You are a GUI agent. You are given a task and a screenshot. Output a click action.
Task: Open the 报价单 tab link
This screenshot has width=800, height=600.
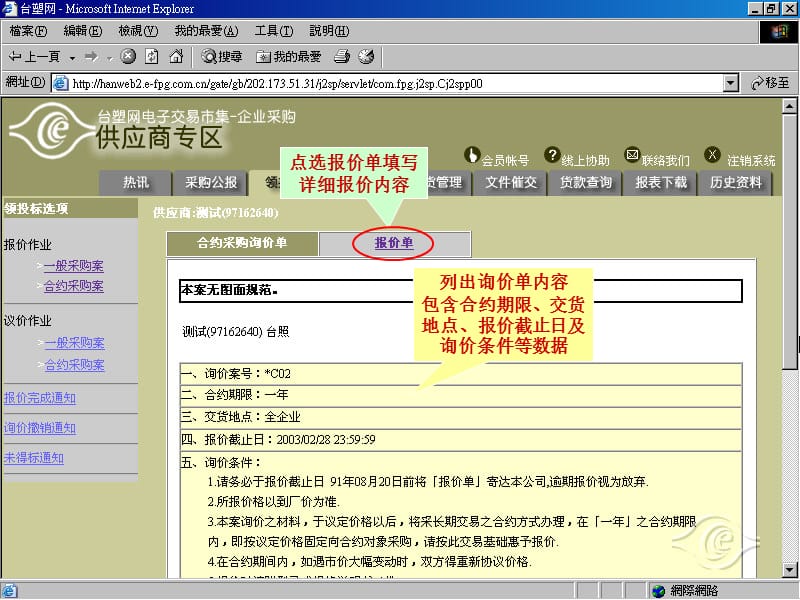coord(393,243)
